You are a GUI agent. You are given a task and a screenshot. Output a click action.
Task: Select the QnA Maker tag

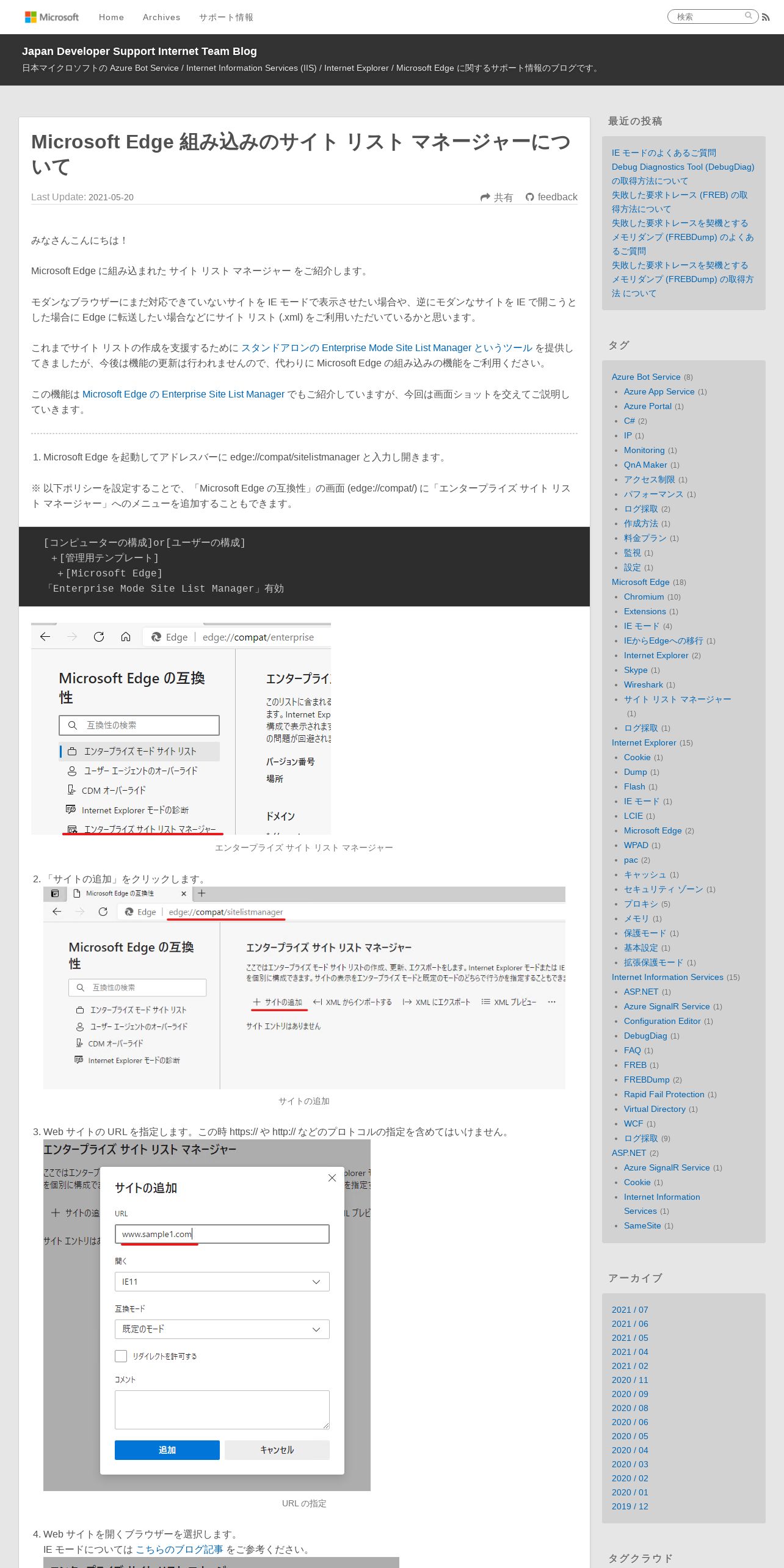tap(645, 465)
